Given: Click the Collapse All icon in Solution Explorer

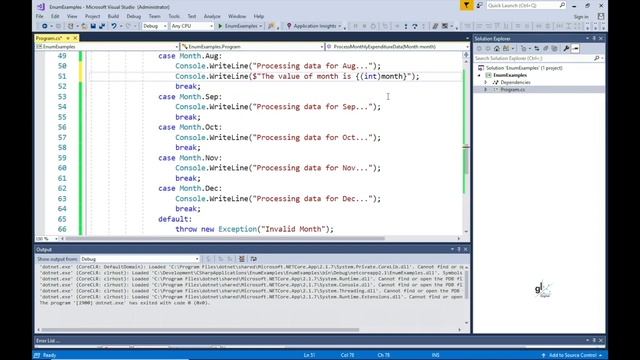Looking at the screenshot, I should pos(545,49).
